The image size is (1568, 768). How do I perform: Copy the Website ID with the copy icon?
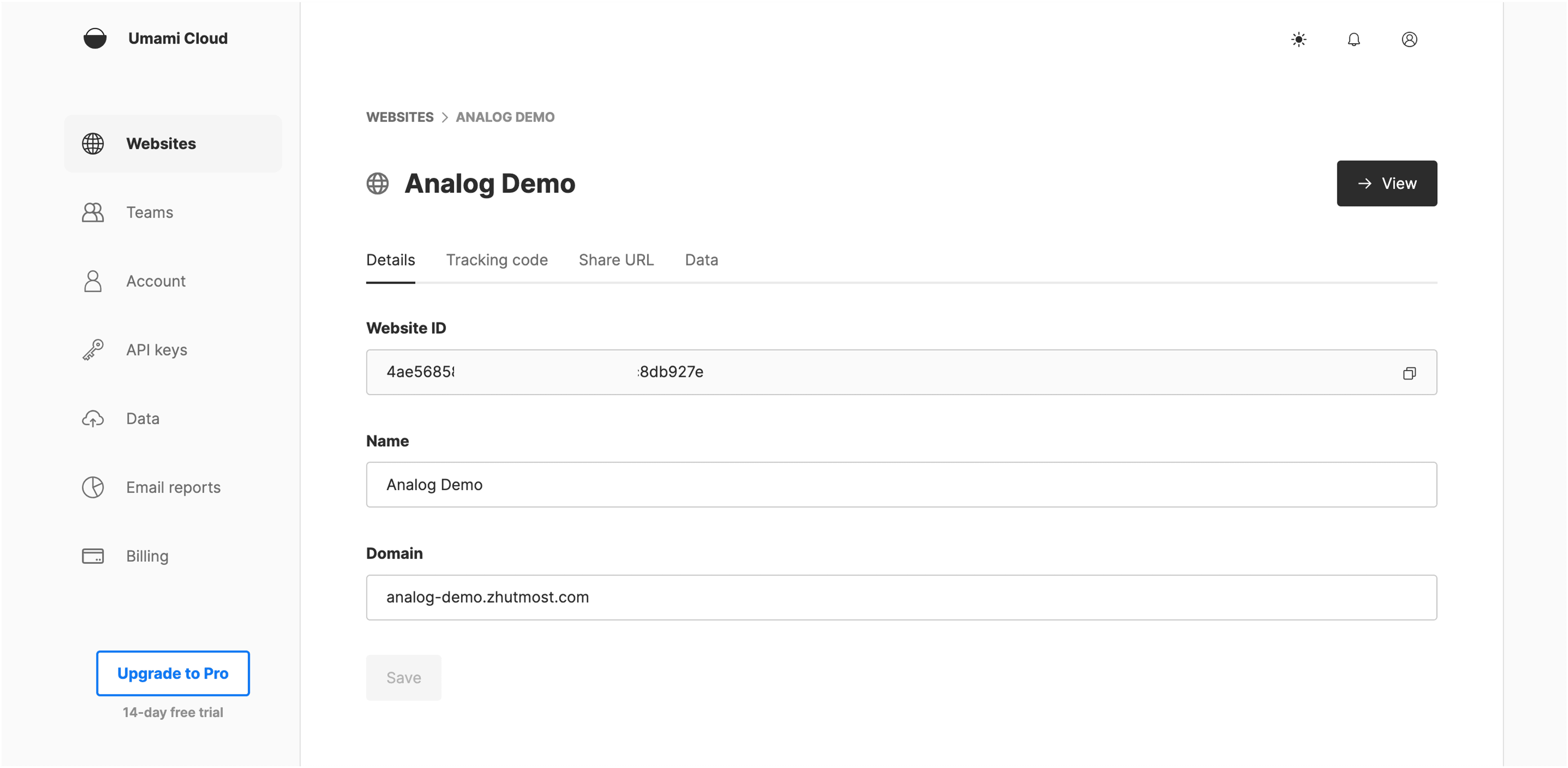click(x=1408, y=373)
